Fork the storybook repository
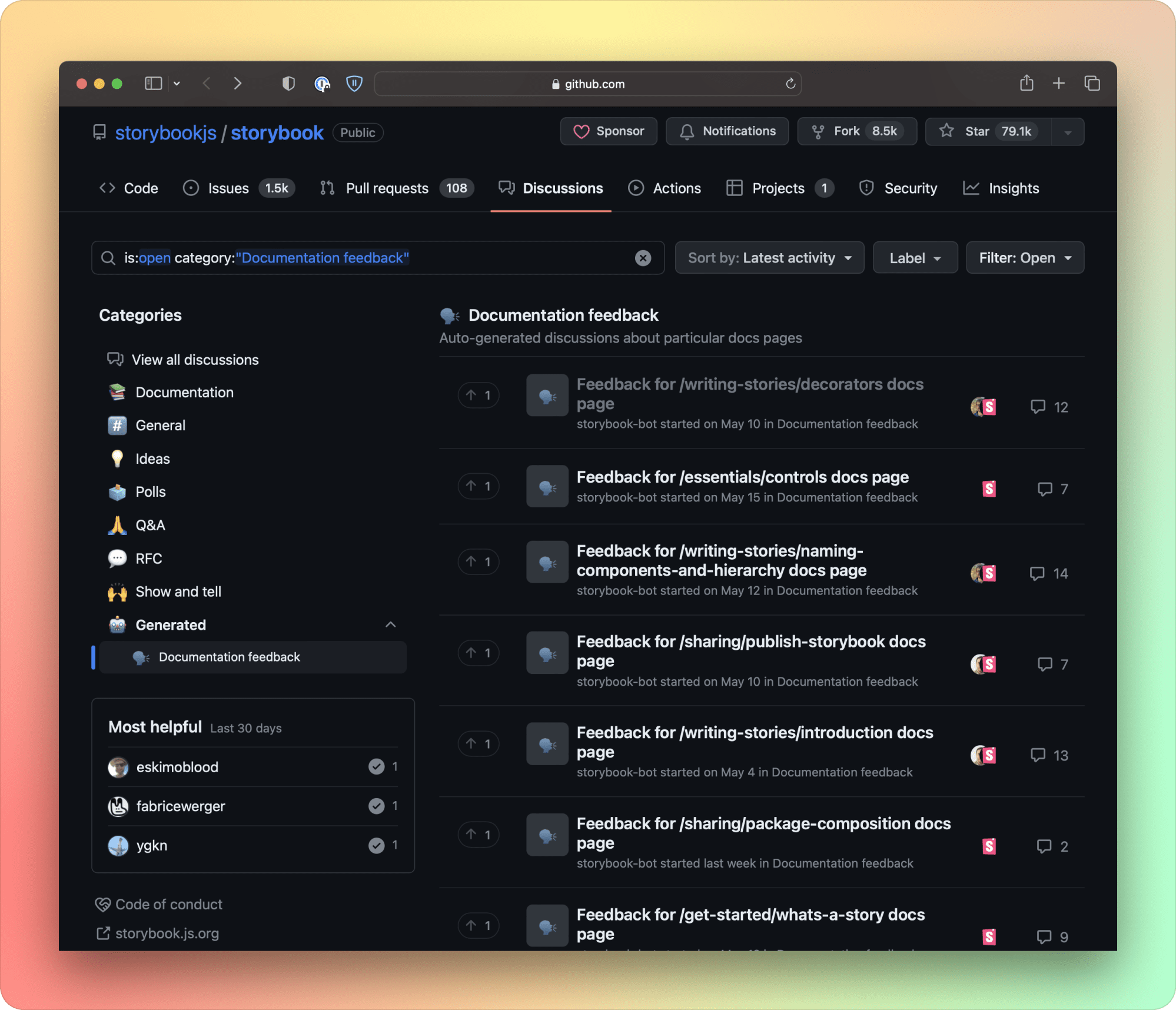This screenshot has height=1010, width=1176. [856, 131]
